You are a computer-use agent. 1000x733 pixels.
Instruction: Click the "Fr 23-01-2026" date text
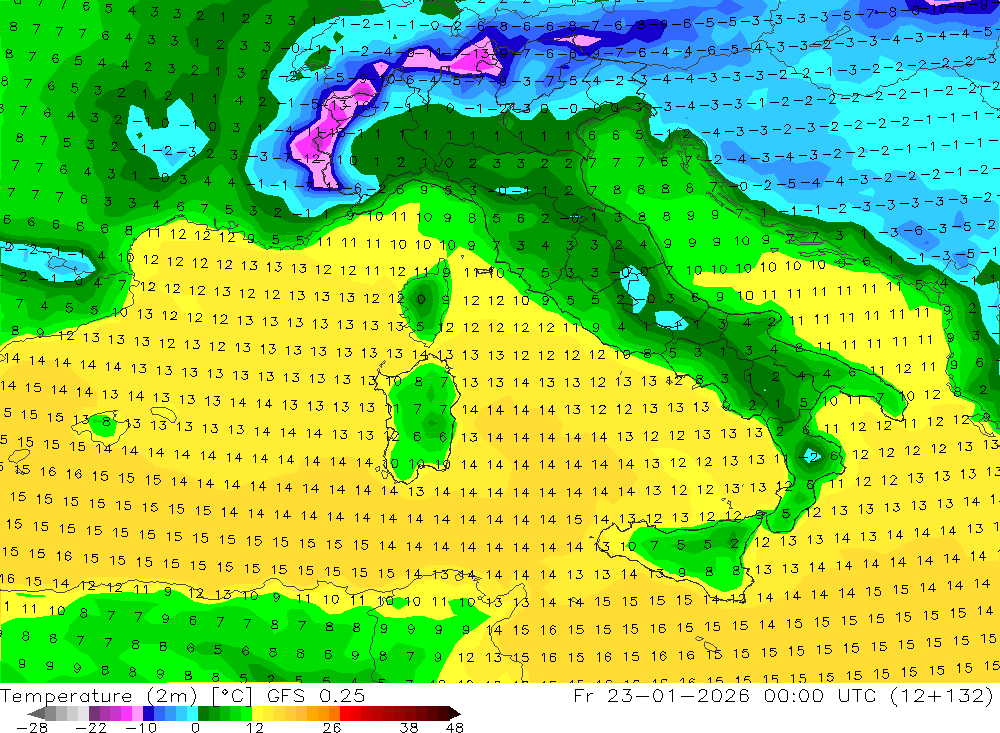[x=661, y=695]
